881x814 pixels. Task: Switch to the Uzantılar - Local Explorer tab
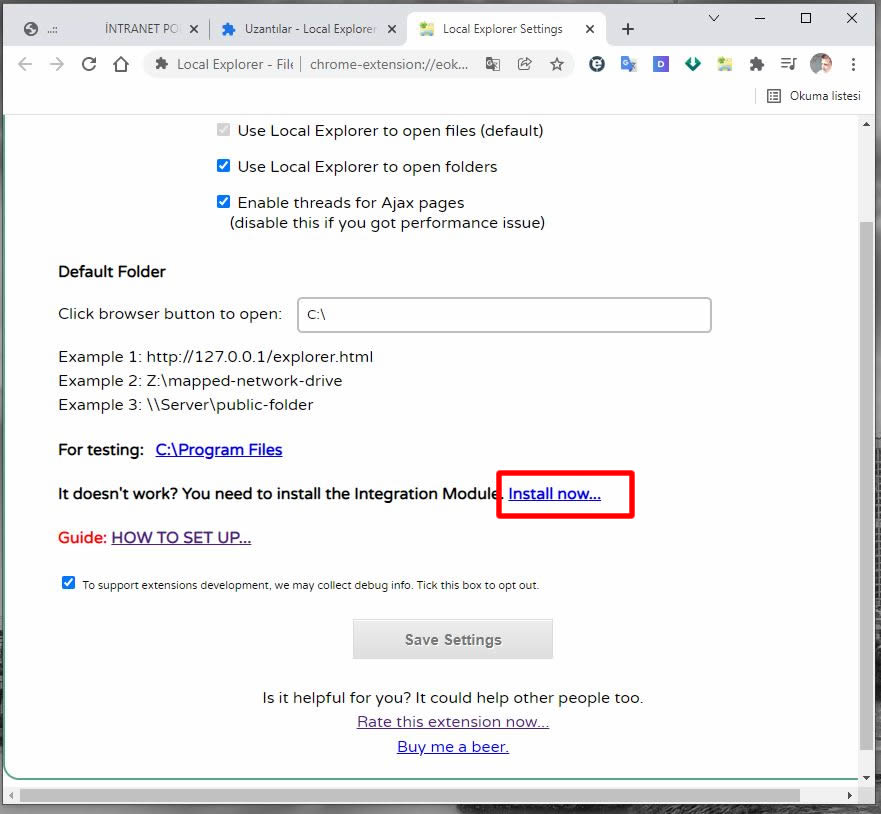coord(300,29)
